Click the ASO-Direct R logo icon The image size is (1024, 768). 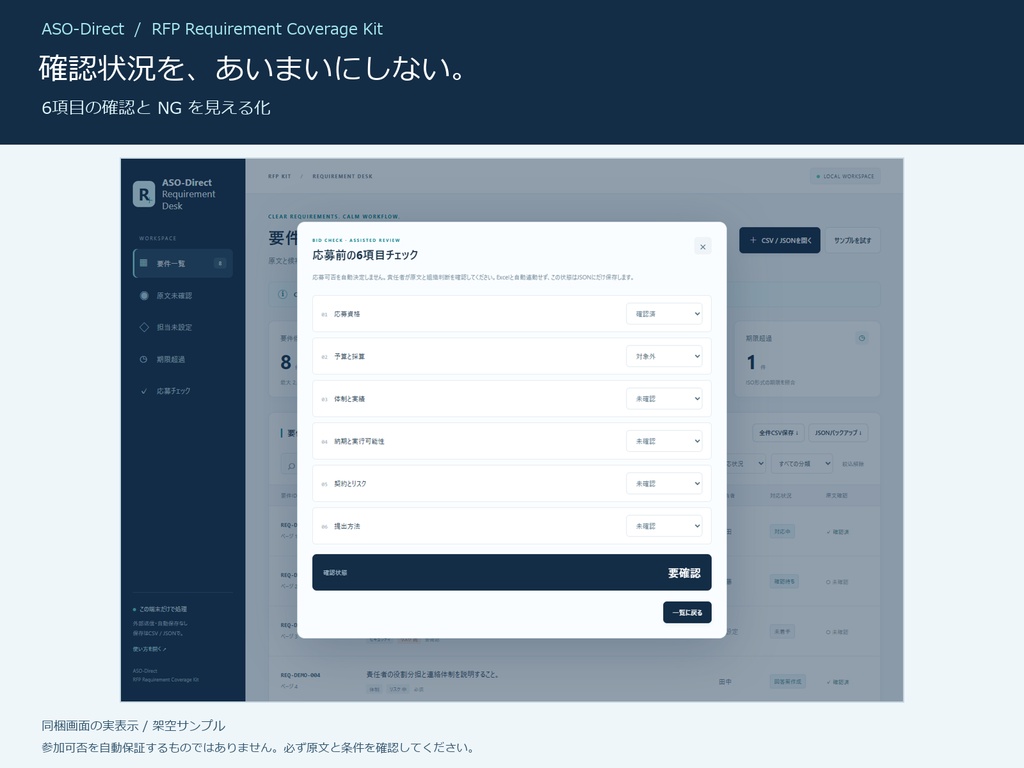coord(144,194)
